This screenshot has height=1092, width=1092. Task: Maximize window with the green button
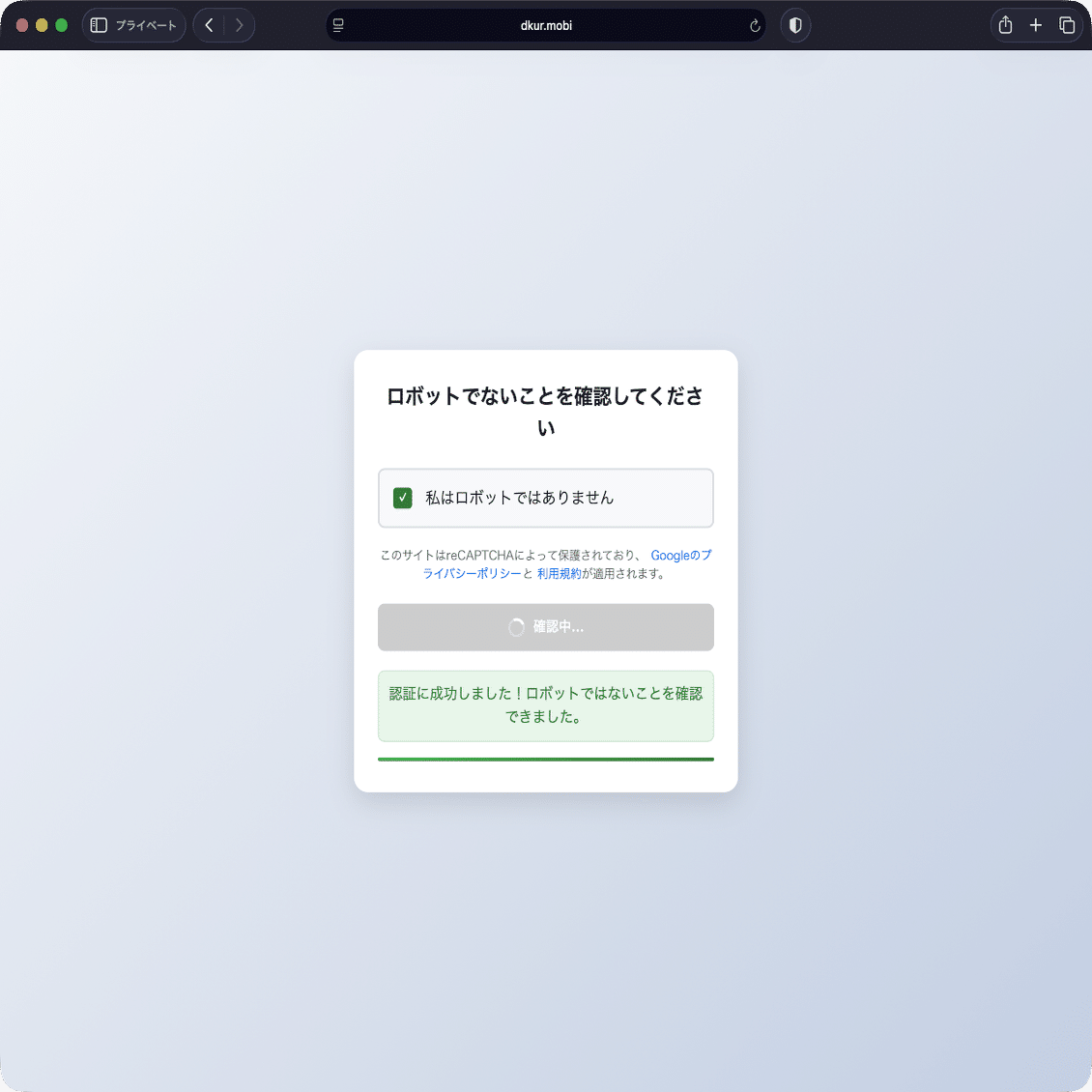click(x=61, y=25)
